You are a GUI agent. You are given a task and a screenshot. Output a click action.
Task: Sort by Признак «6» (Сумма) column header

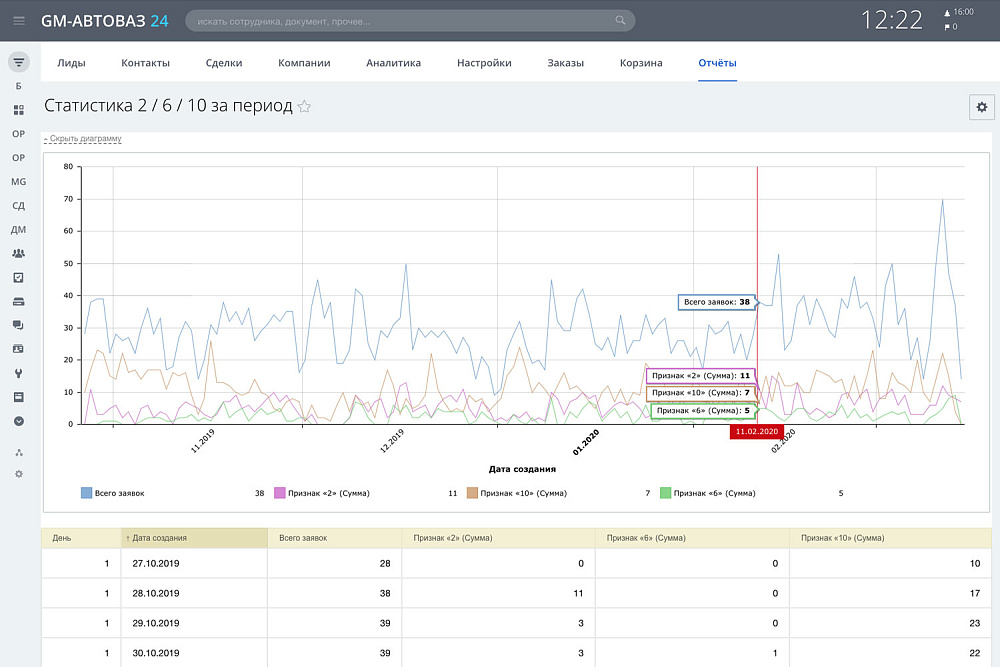[x=692, y=538]
